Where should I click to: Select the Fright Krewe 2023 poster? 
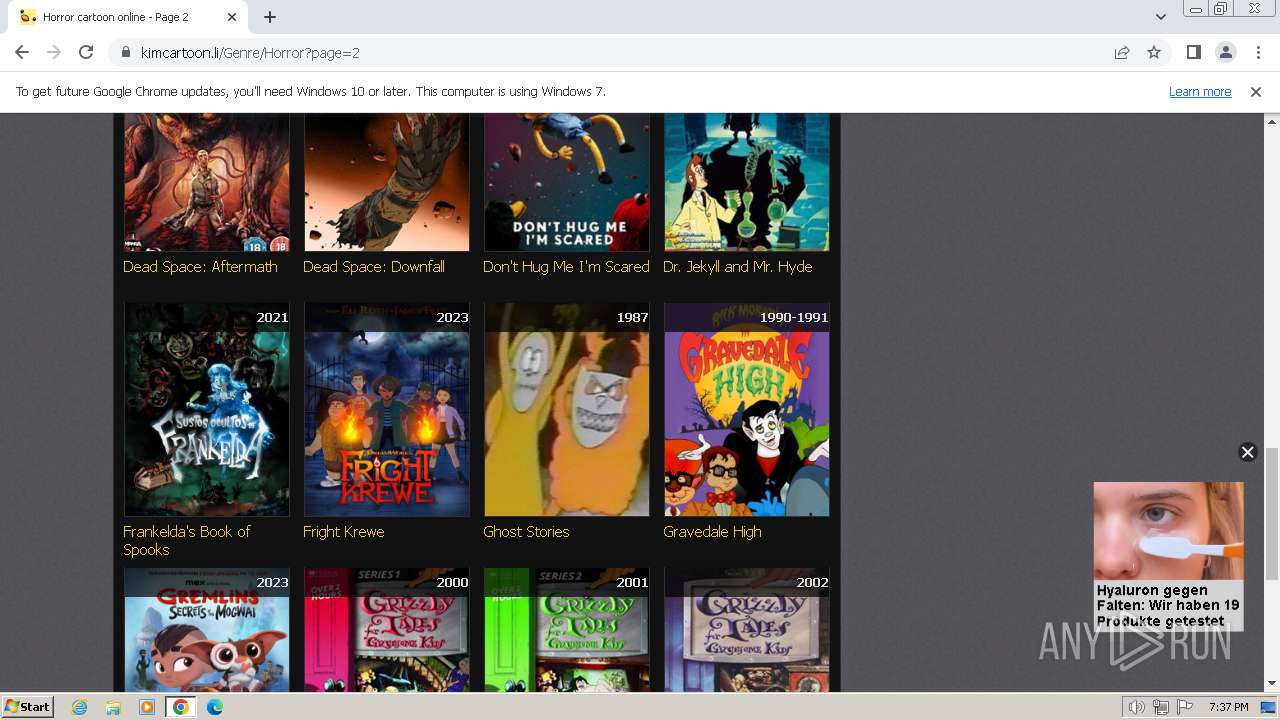pos(387,410)
